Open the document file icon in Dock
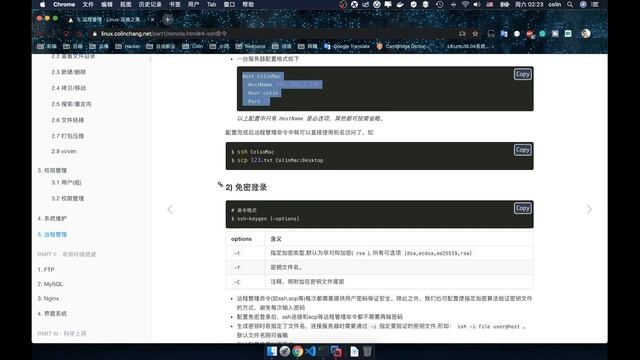The image size is (640, 360). pyautogui.click(x=354, y=351)
